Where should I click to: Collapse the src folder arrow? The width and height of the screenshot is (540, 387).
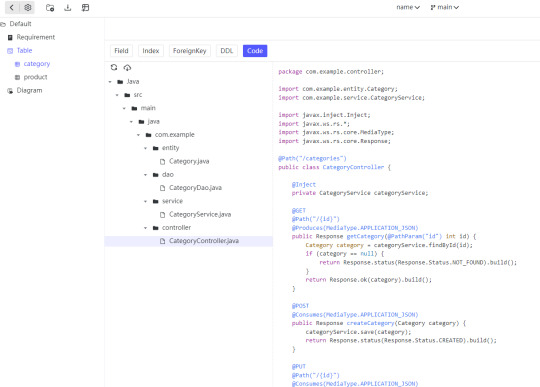pos(117,95)
